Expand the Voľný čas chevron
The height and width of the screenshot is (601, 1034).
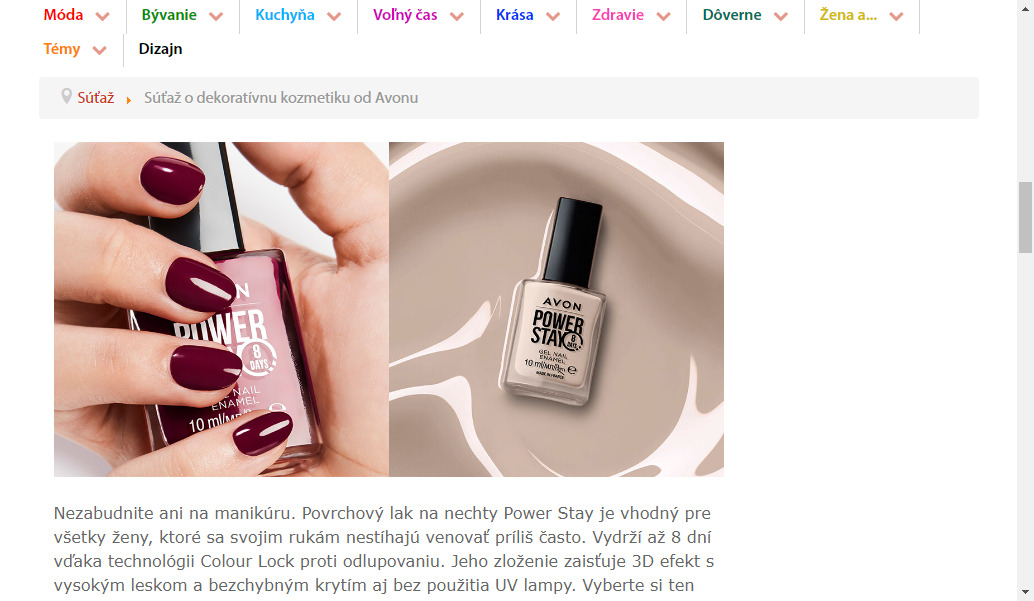[x=456, y=16]
